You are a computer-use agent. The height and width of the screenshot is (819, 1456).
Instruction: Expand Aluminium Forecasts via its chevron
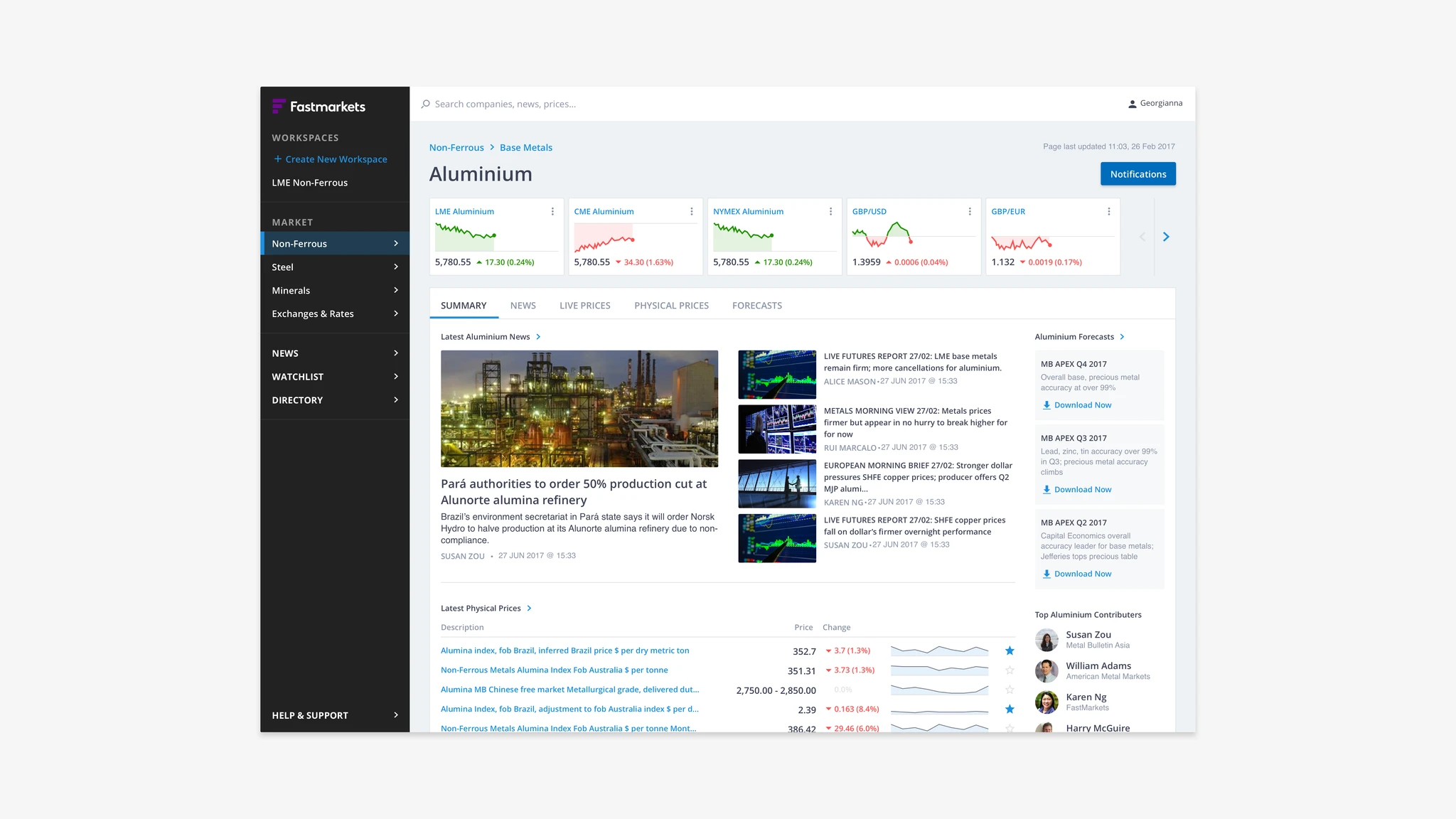click(x=1122, y=336)
